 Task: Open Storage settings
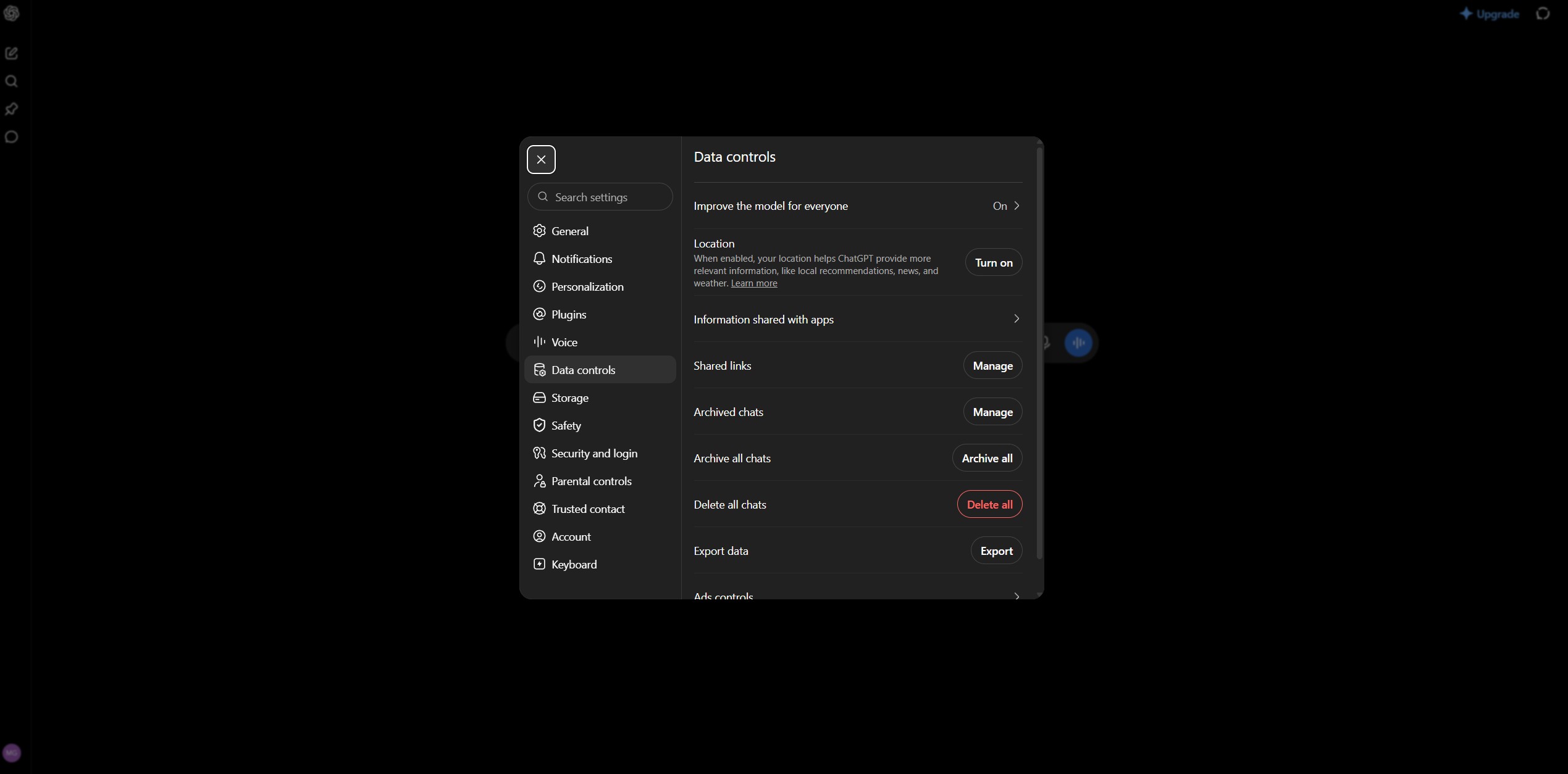(600, 397)
